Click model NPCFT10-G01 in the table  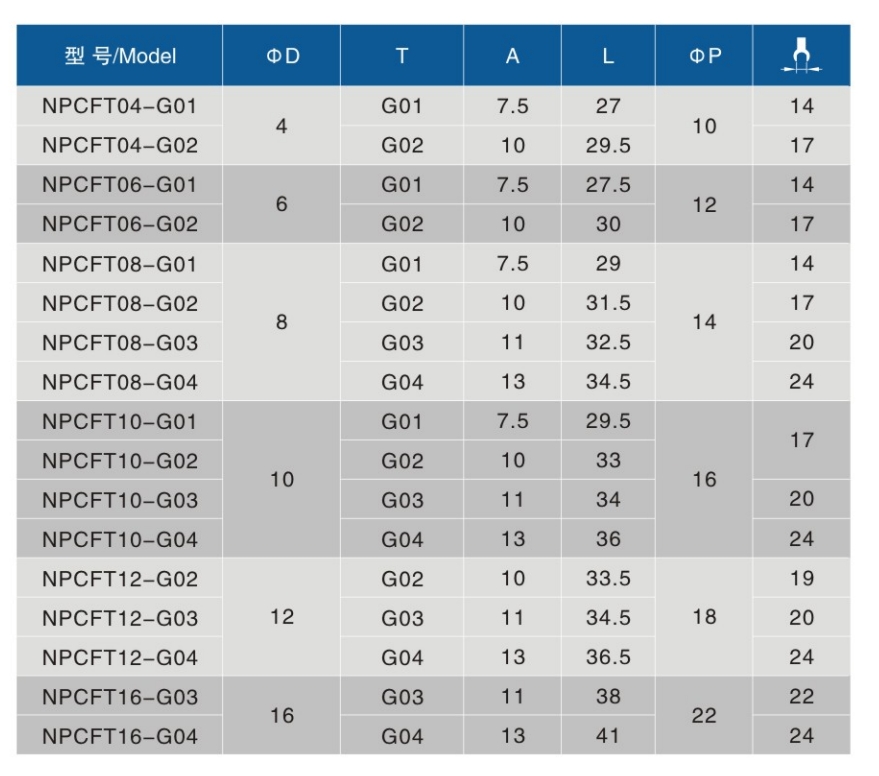tap(120, 421)
